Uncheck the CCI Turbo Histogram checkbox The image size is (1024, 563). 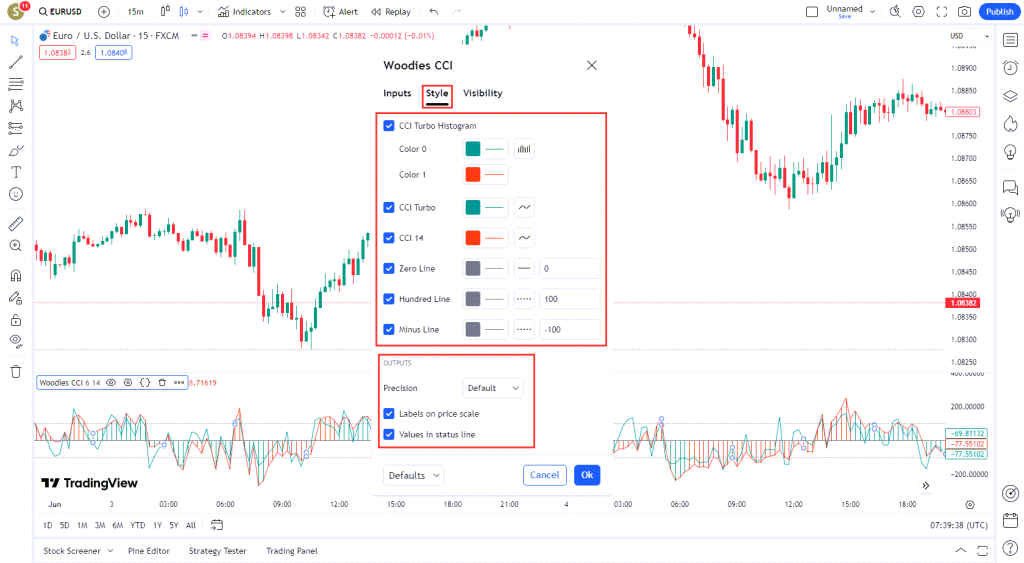[389, 126]
